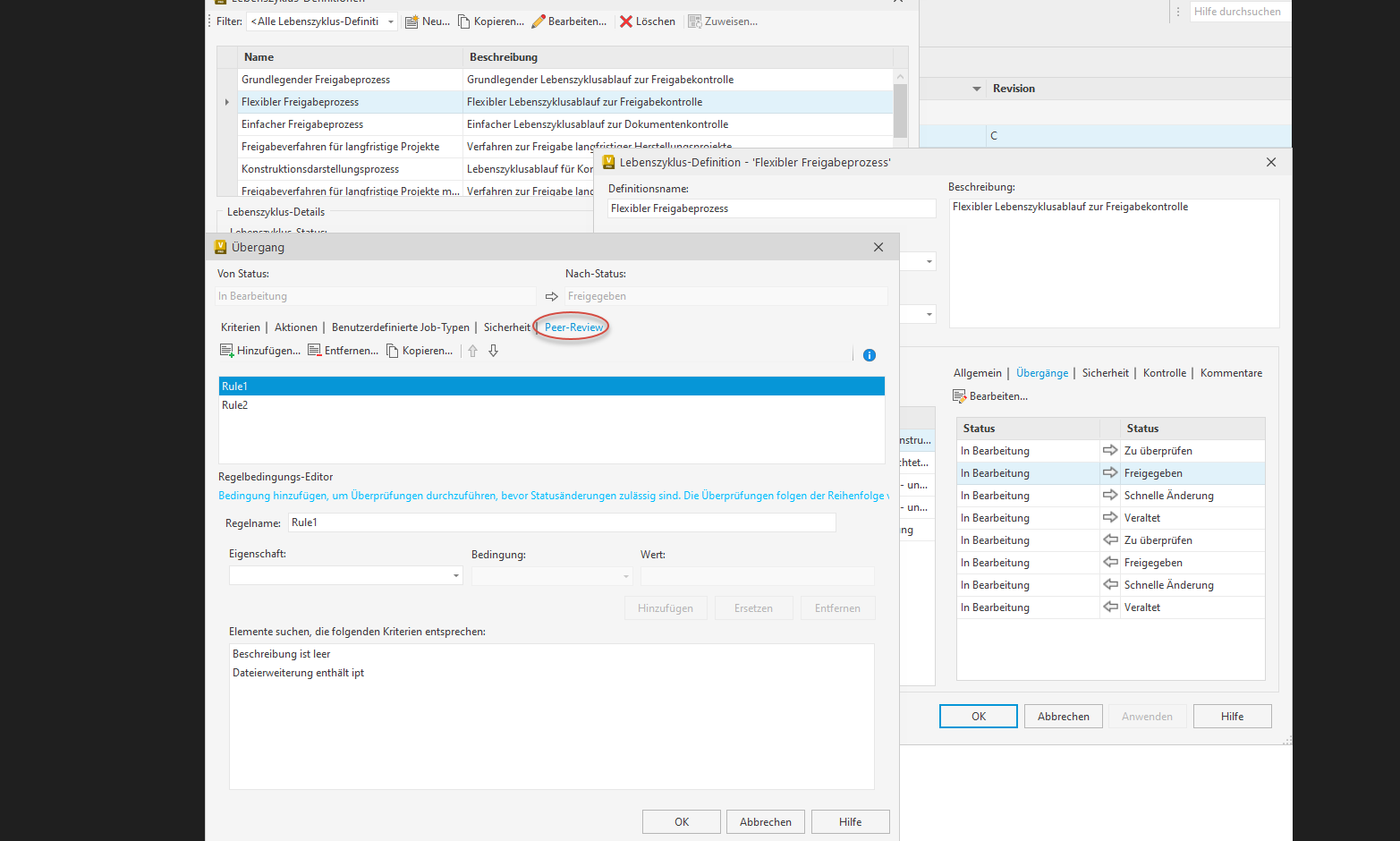Select the Zu überprüfen transition with left-pointing arrow
Image resolution: width=1400 pixels, height=841 pixels.
point(1111,540)
